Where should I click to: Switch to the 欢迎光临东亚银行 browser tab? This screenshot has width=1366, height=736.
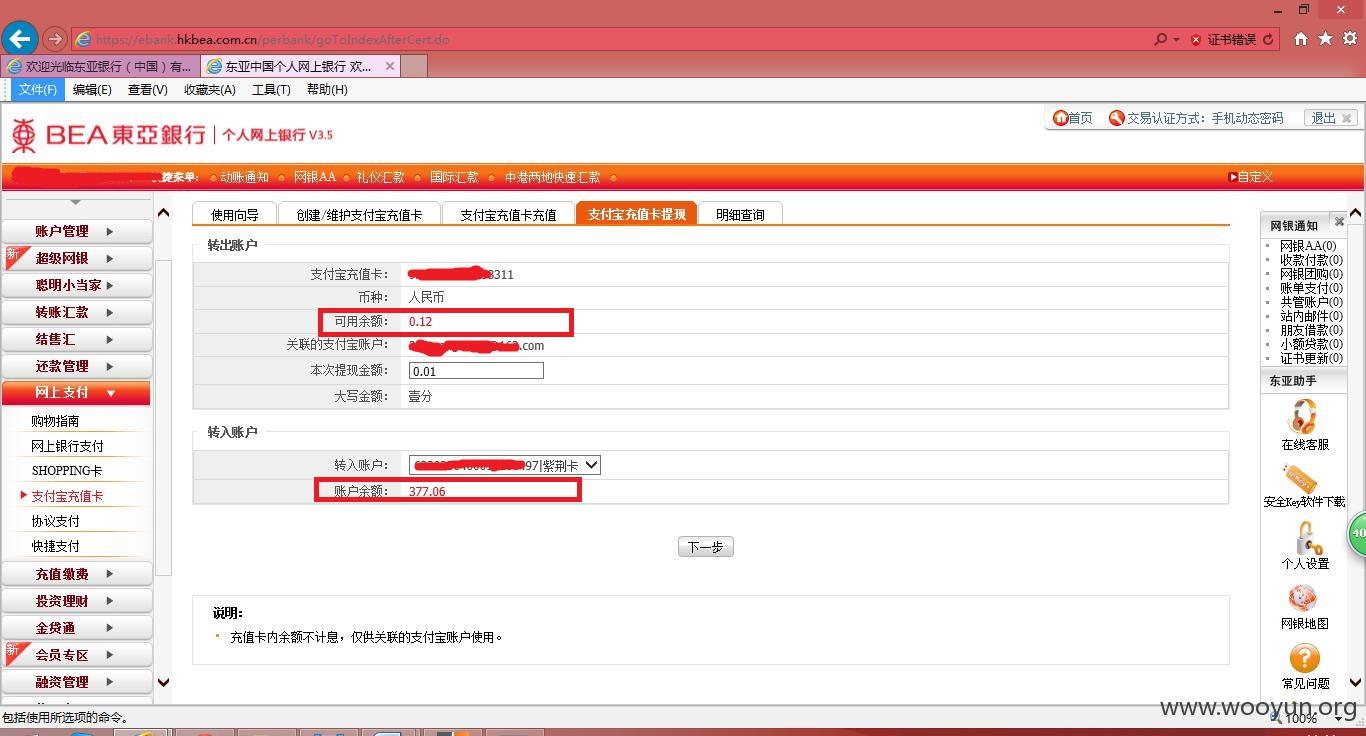[x=100, y=66]
